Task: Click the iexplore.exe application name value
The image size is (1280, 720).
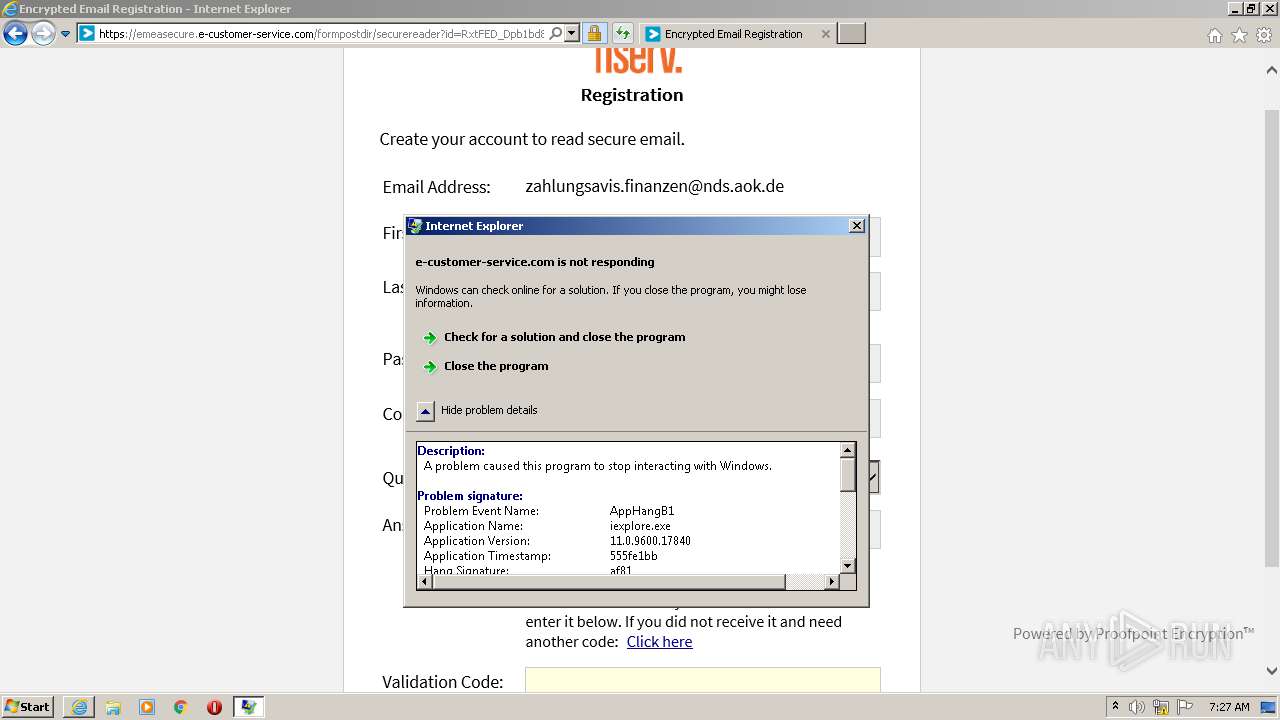Action: (640, 526)
